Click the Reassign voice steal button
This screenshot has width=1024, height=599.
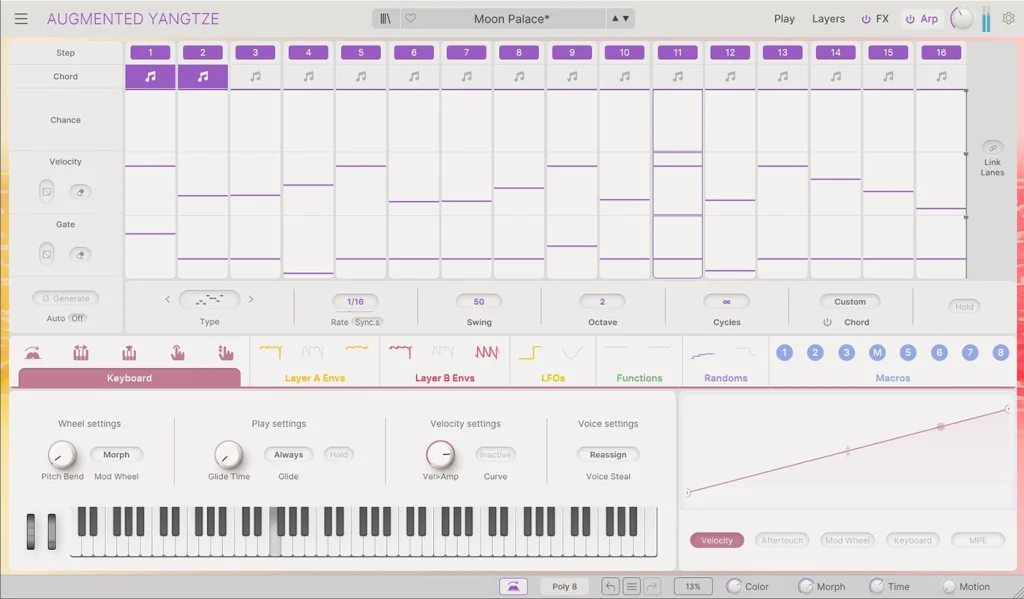(x=607, y=454)
